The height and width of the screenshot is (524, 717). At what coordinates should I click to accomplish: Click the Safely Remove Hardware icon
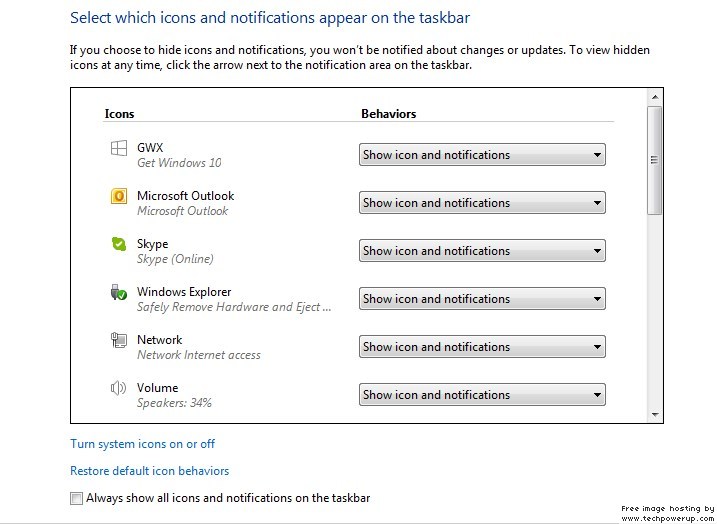coord(118,292)
